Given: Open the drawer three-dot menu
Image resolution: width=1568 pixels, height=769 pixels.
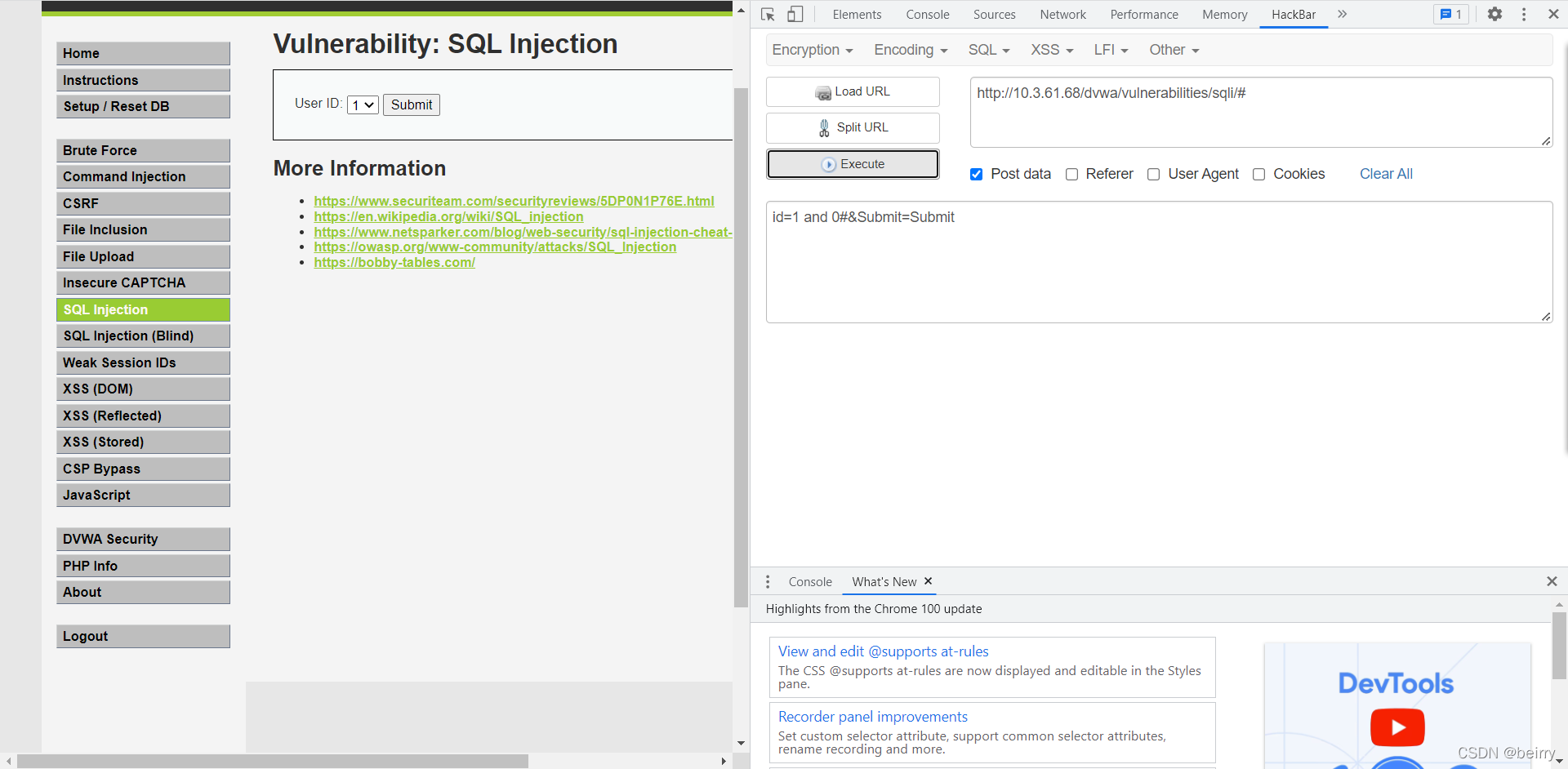Looking at the screenshot, I should tap(768, 582).
